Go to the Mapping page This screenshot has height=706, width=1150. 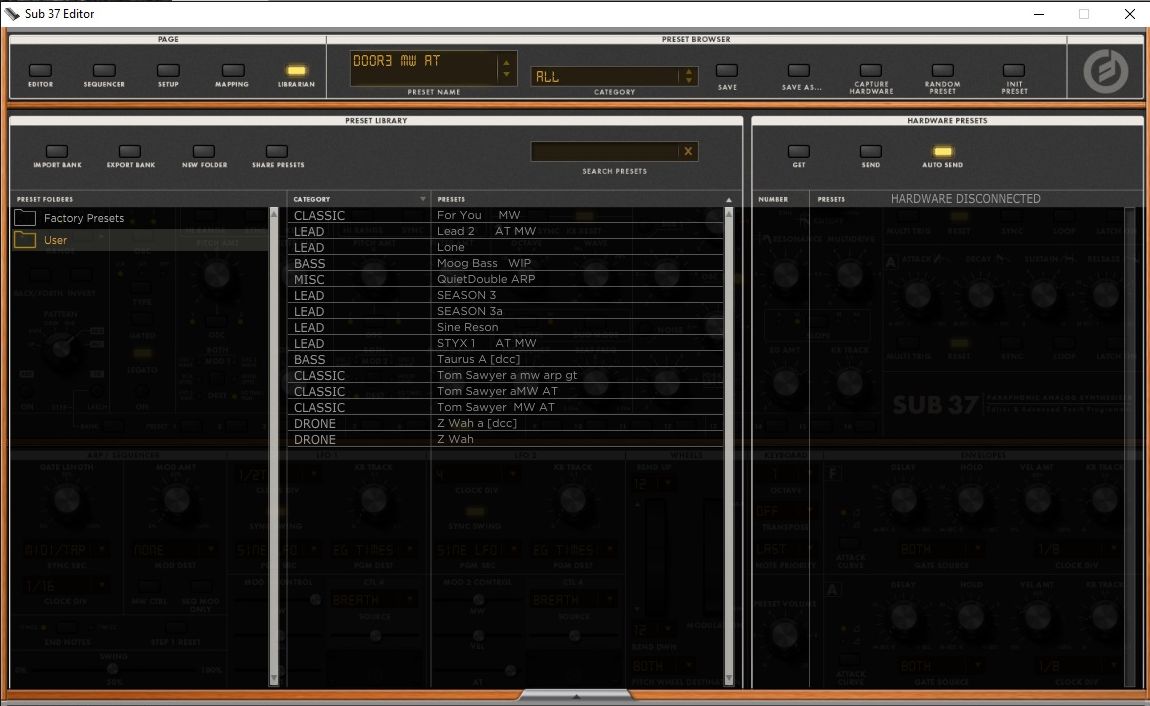(x=232, y=70)
